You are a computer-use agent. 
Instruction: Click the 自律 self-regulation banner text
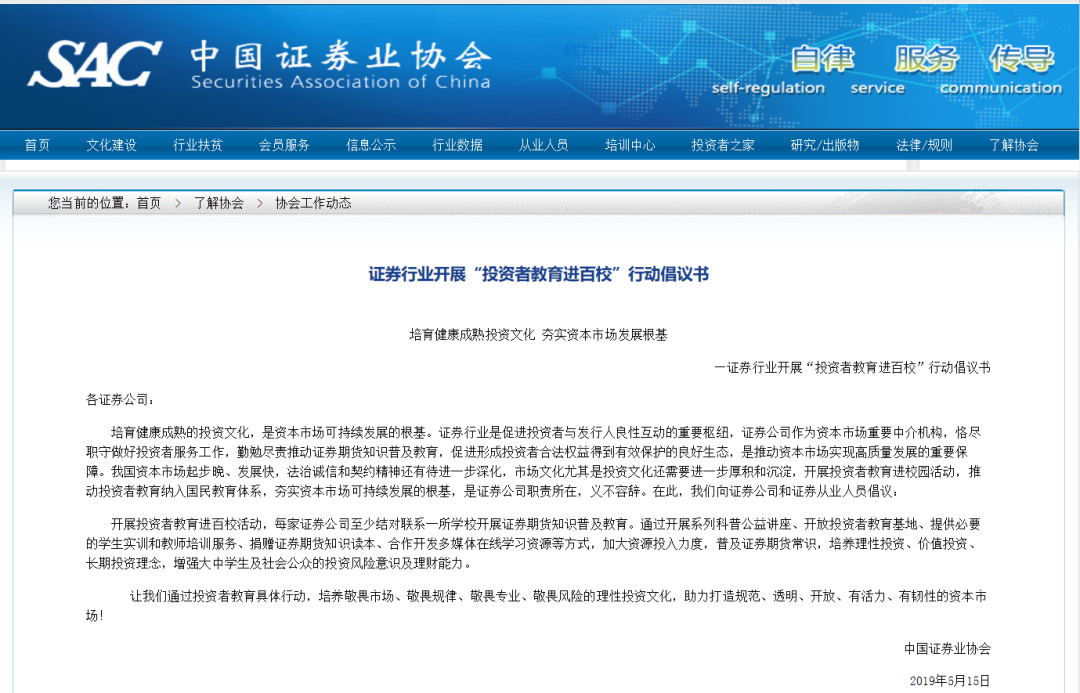tap(823, 60)
